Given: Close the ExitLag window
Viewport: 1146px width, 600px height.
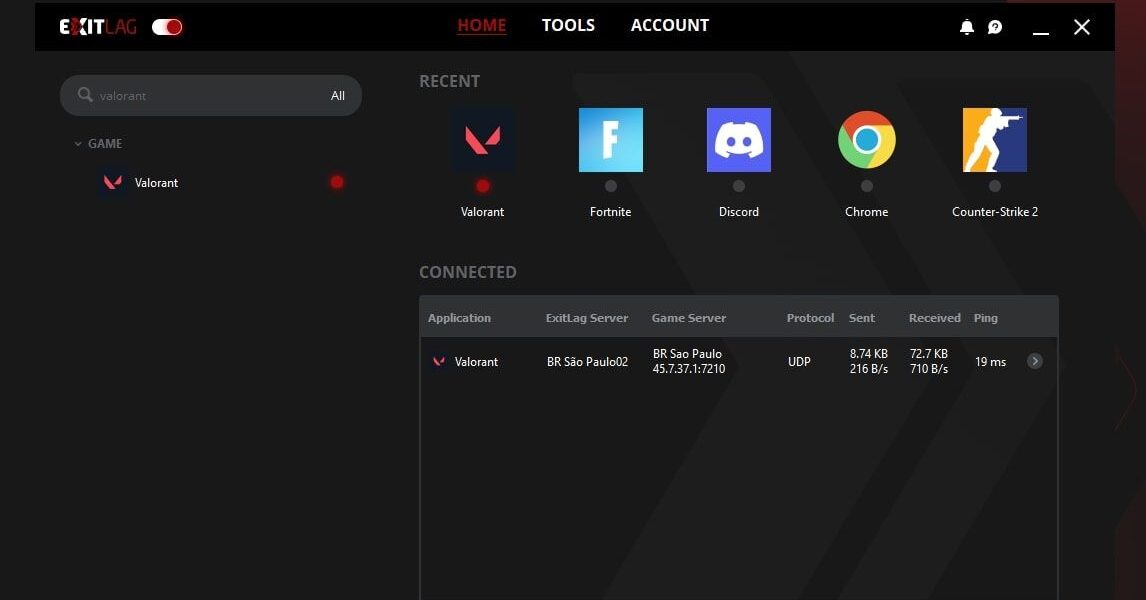Looking at the screenshot, I should pos(1082,27).
